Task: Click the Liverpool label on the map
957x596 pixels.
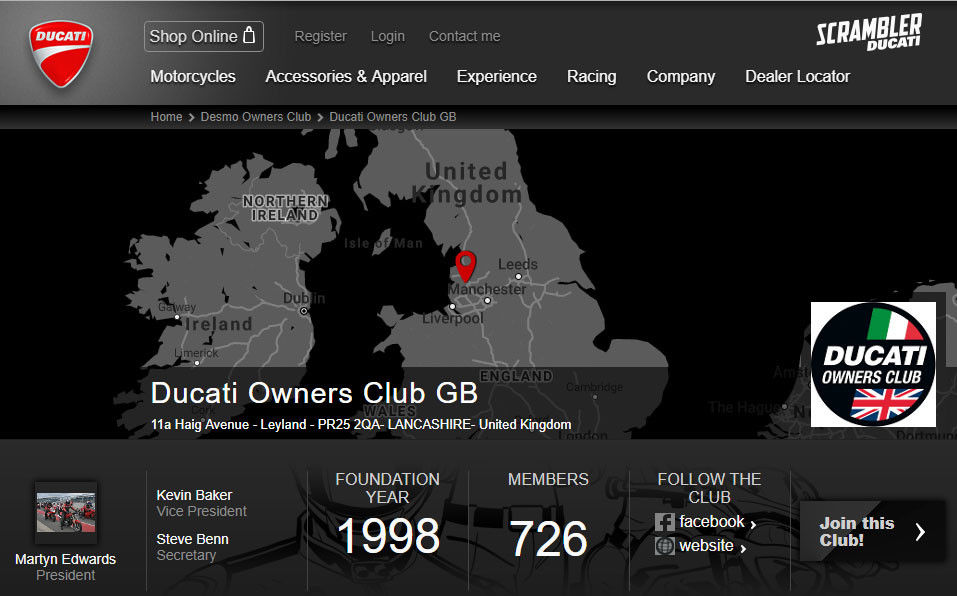Action: pyautogui.click(x=452, y=318)
